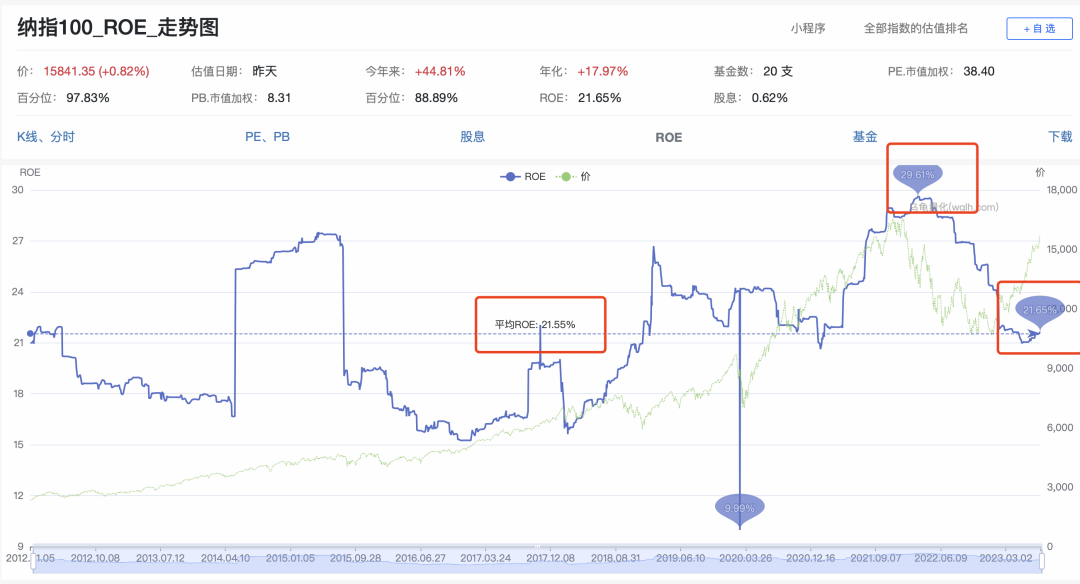Screen dimensions: 1080x584
Task: Switch to the K线、分时 tab
Action: pos(46,137)
